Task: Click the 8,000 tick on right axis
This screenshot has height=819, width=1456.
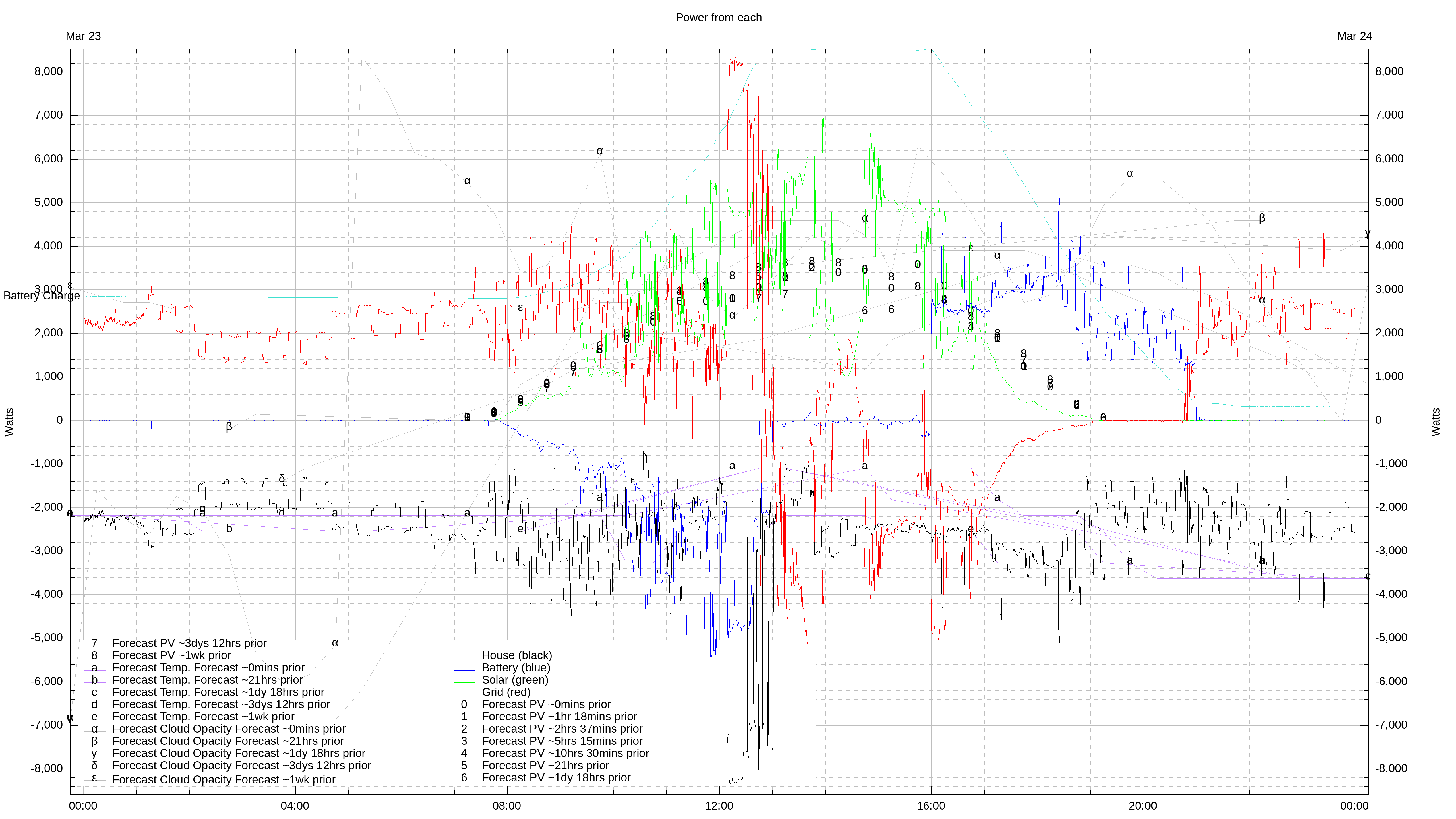Action: (1389, 71)
